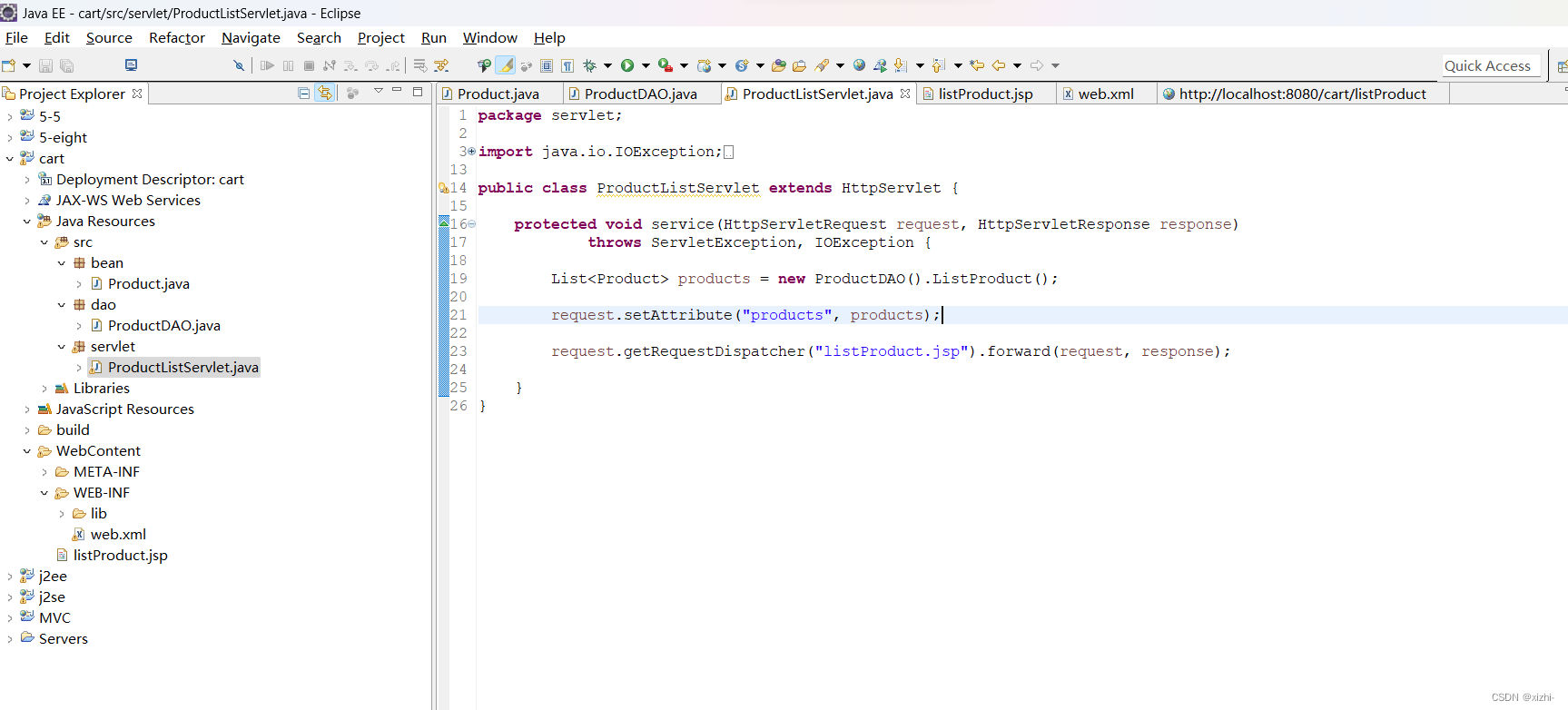This screenshot has width=1568, height=710.
Task: Open the Navigate menu
Action: point(251,38)
